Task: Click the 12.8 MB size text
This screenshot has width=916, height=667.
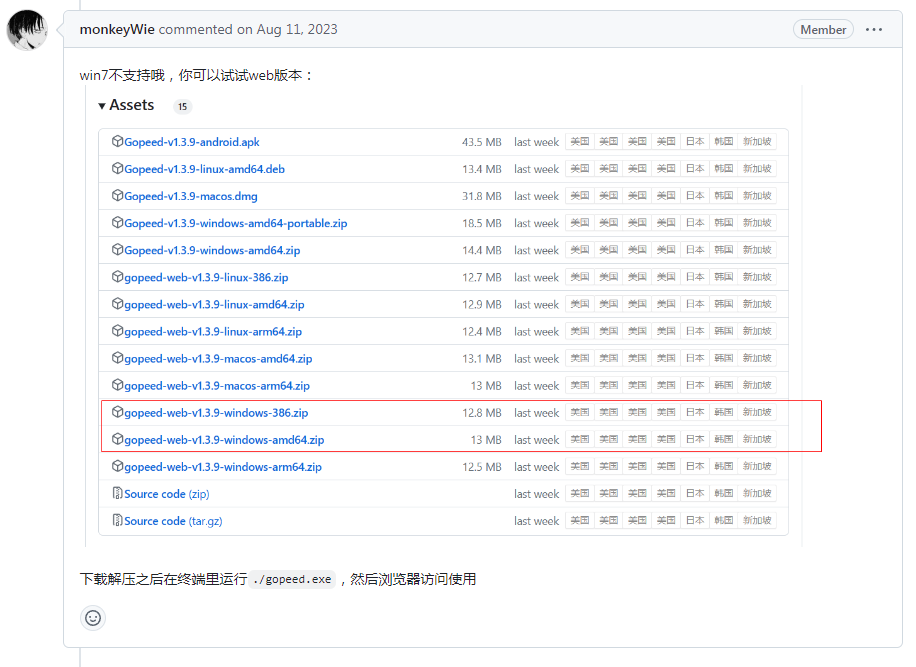Action: click(x=481, y=413)
